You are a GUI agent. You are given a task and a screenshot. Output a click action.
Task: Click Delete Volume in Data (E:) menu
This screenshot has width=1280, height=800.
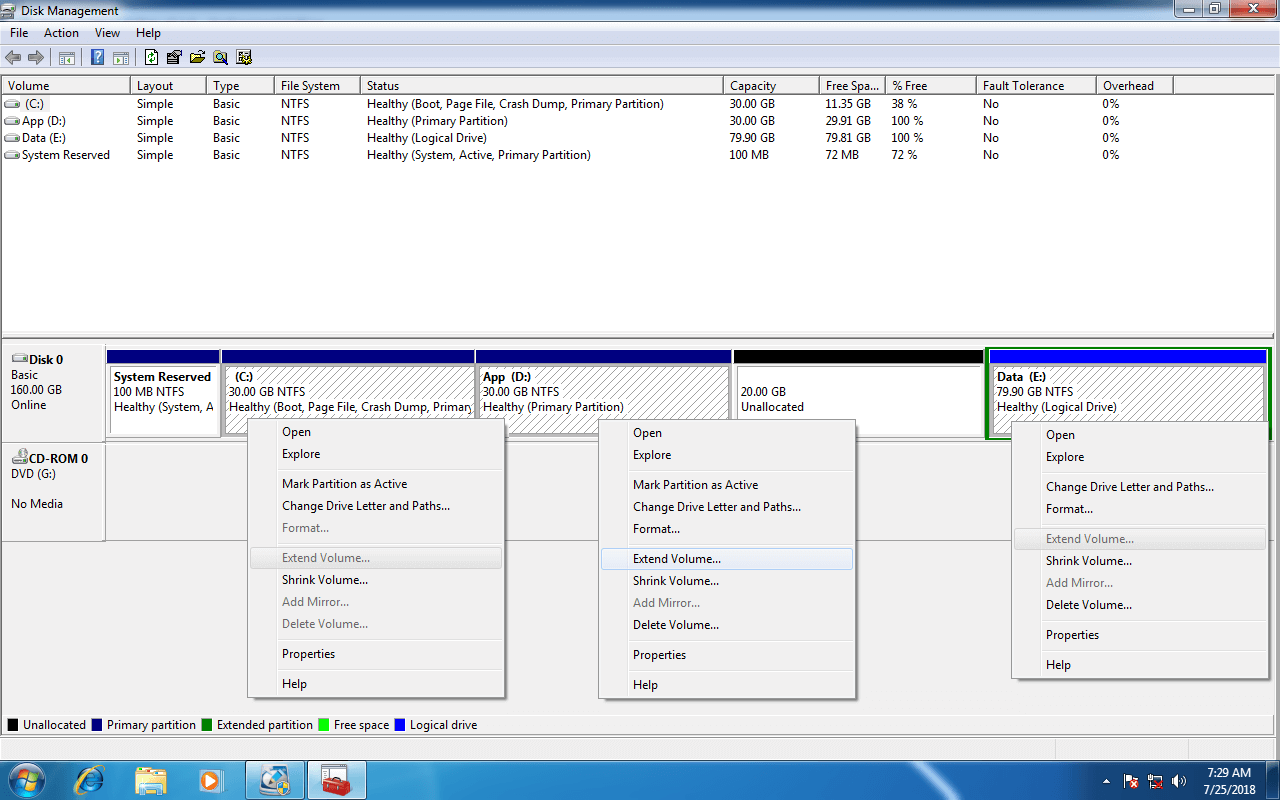pyautogui.click(x=1088, y=605)
